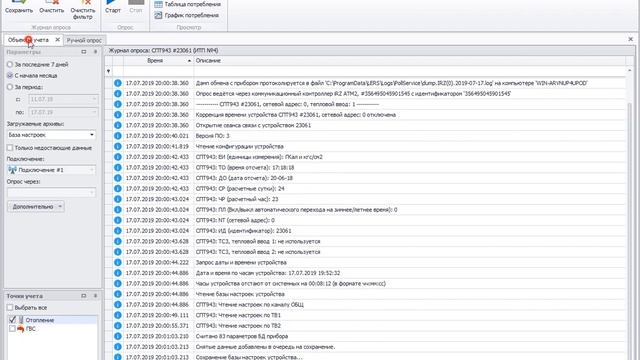Click the Отопление radiator icon

(21, 320)
